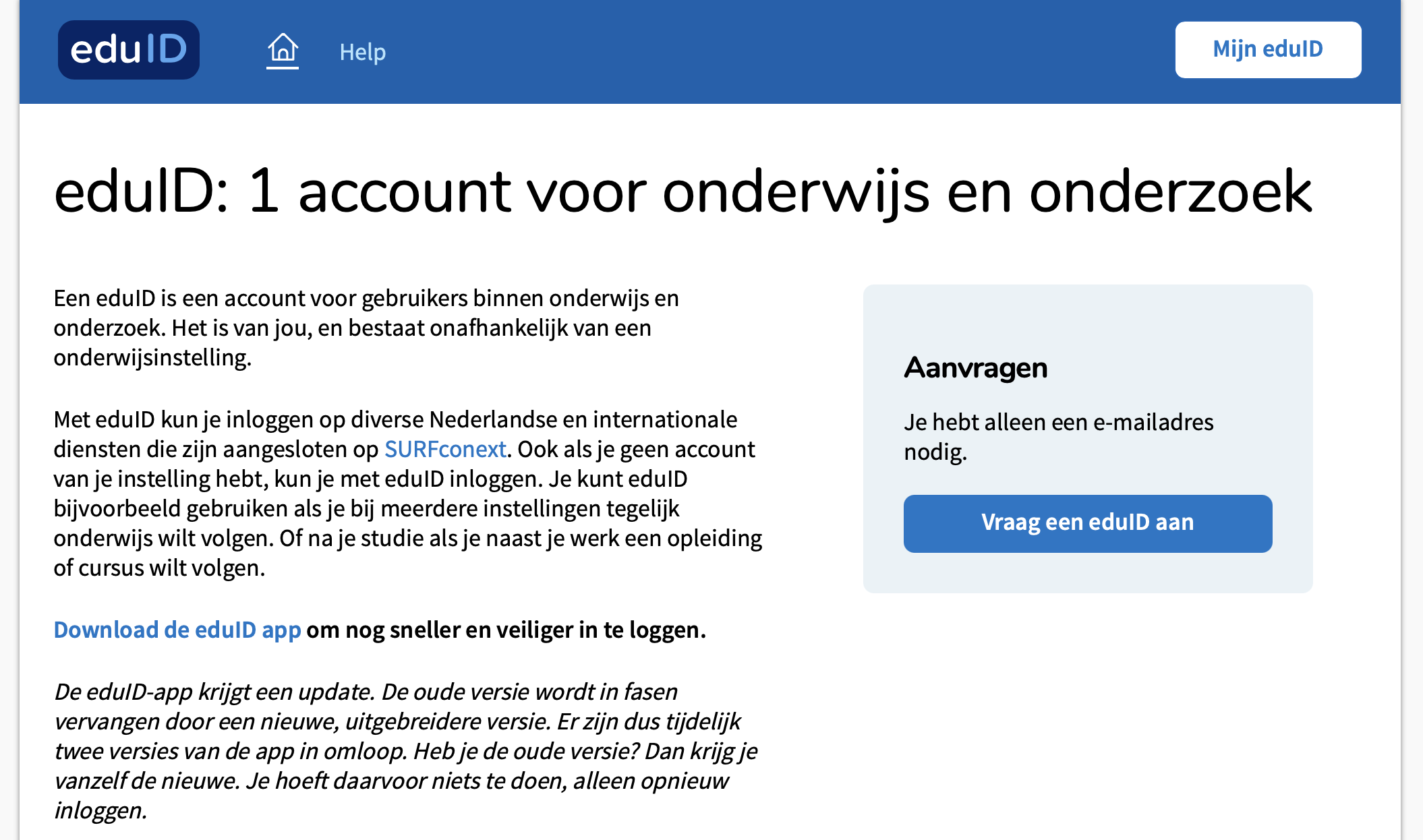
Task: Click the italic paragraph 'De eduID-app krijgt een update'
Action: click(405, 751)
